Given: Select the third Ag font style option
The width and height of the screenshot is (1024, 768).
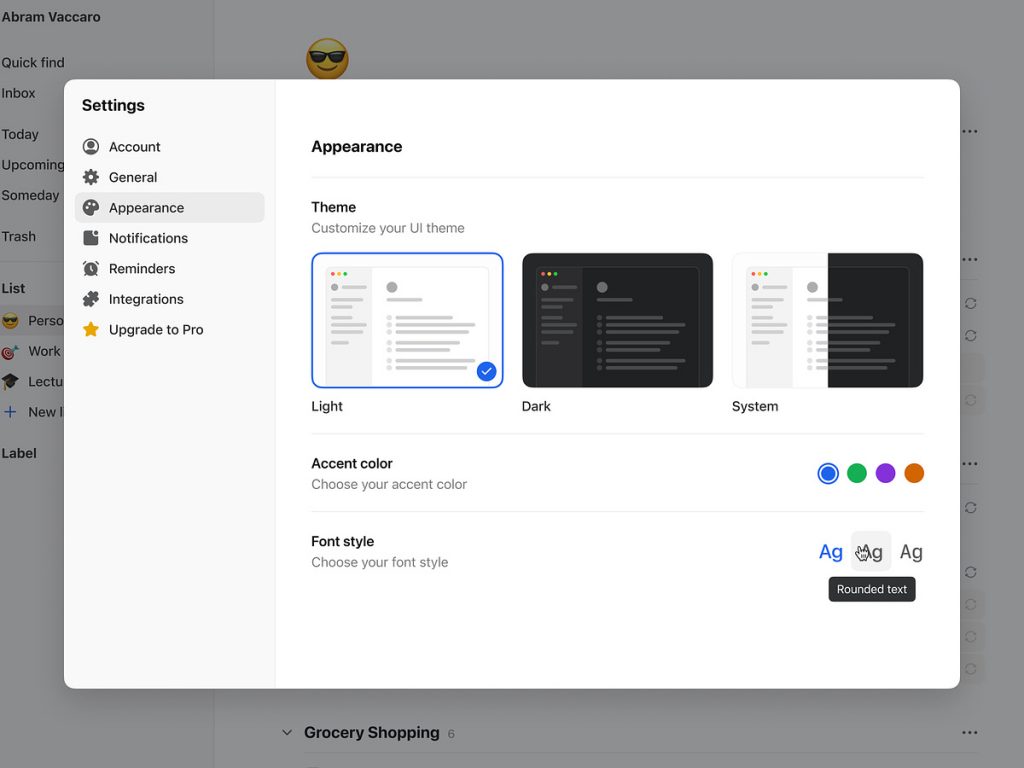Looking at the screenshot, I should [x=911, y=552].
